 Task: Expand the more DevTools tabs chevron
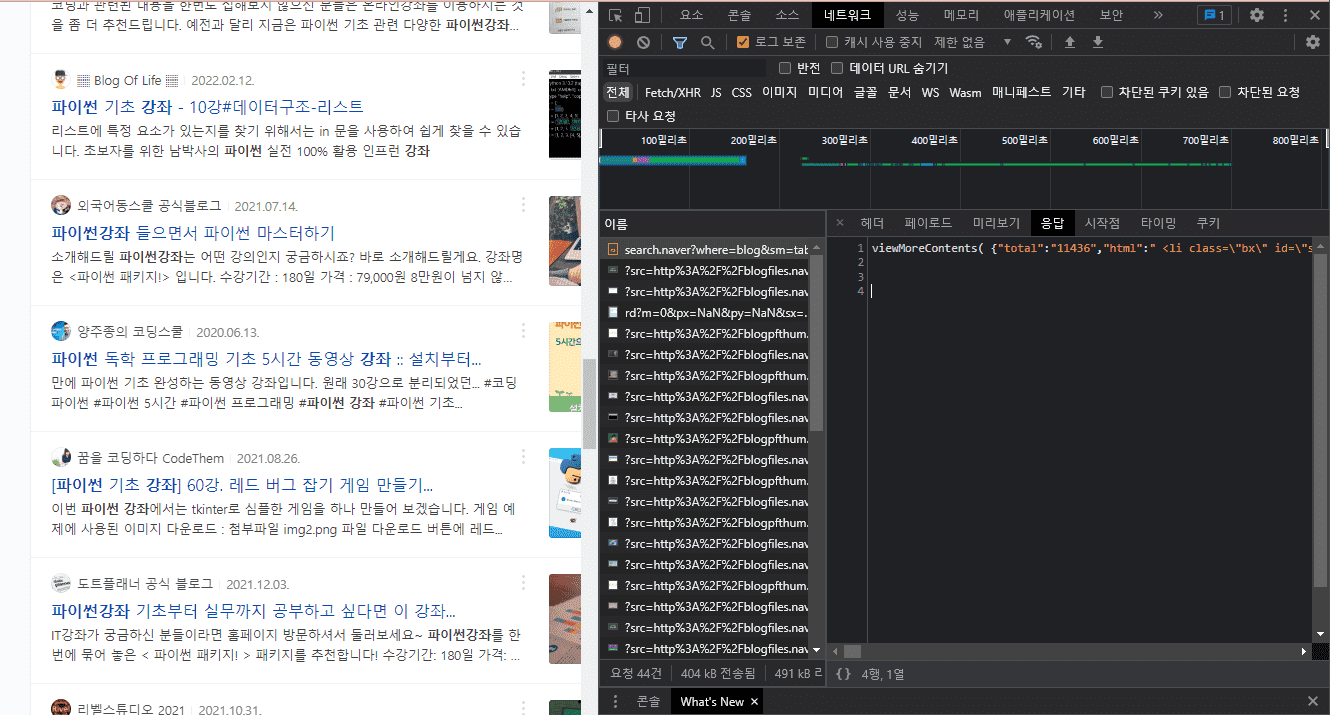pyautogui.click(x=1158, y=15)
